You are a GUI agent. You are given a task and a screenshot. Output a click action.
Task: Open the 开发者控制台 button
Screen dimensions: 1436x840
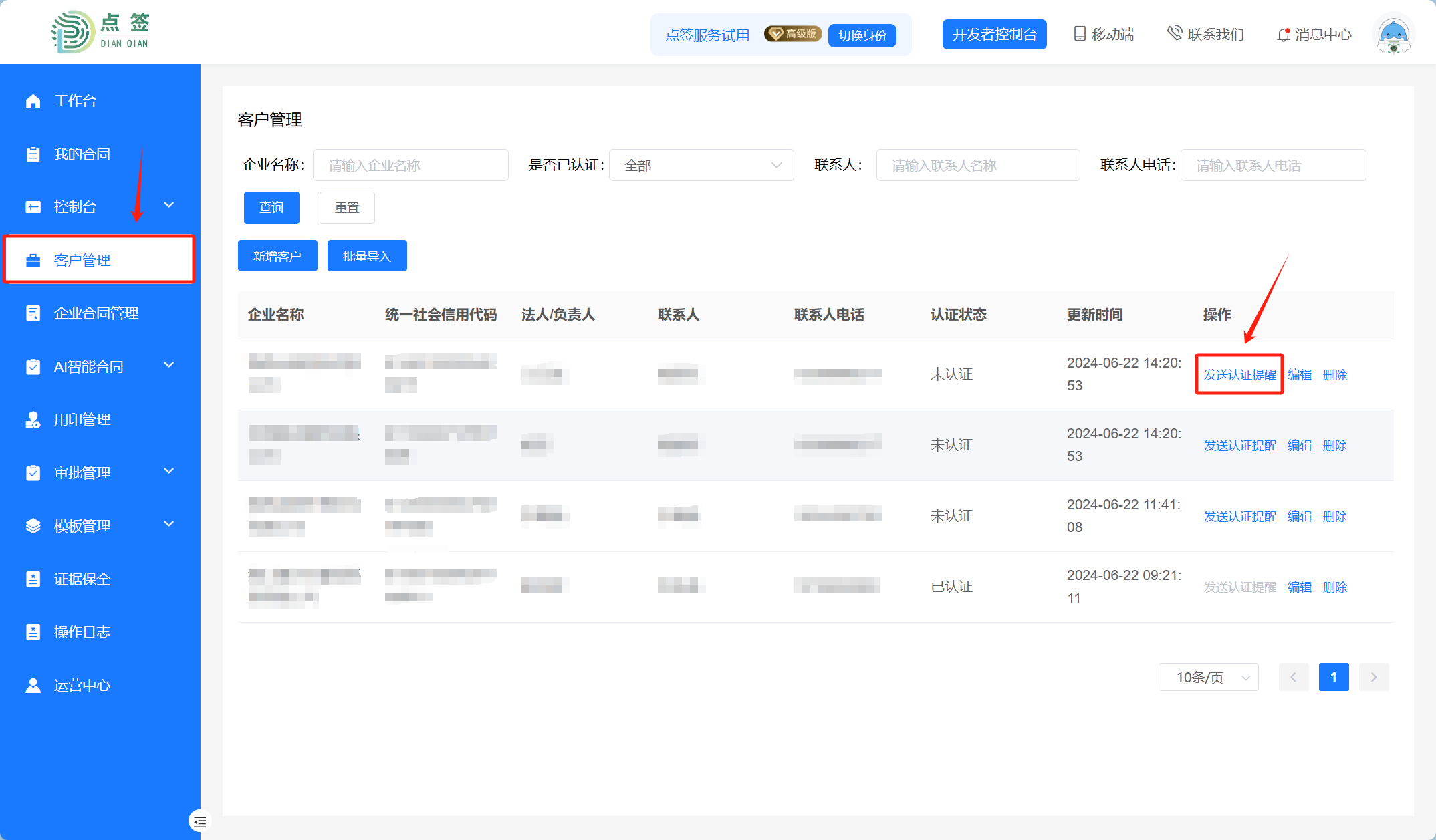(x=994, y=34)
